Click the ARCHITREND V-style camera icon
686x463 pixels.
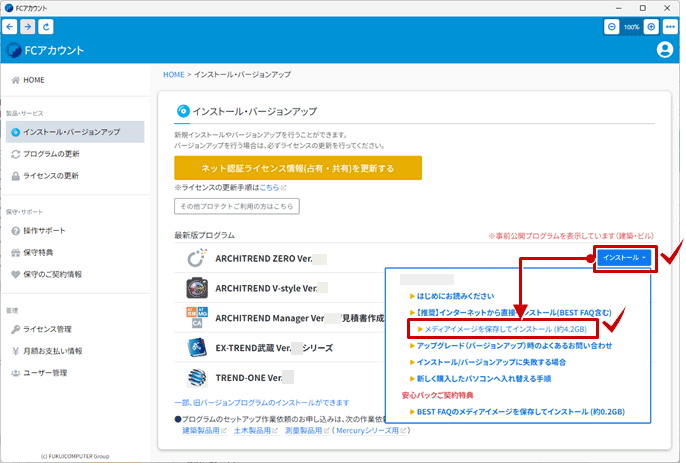pyautogui.click(x=197, y=288)
